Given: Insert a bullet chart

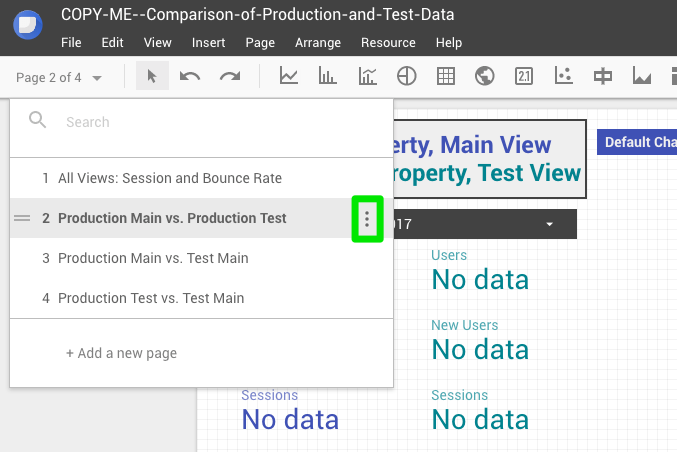Looking at the screenshot, I should 603,76.
